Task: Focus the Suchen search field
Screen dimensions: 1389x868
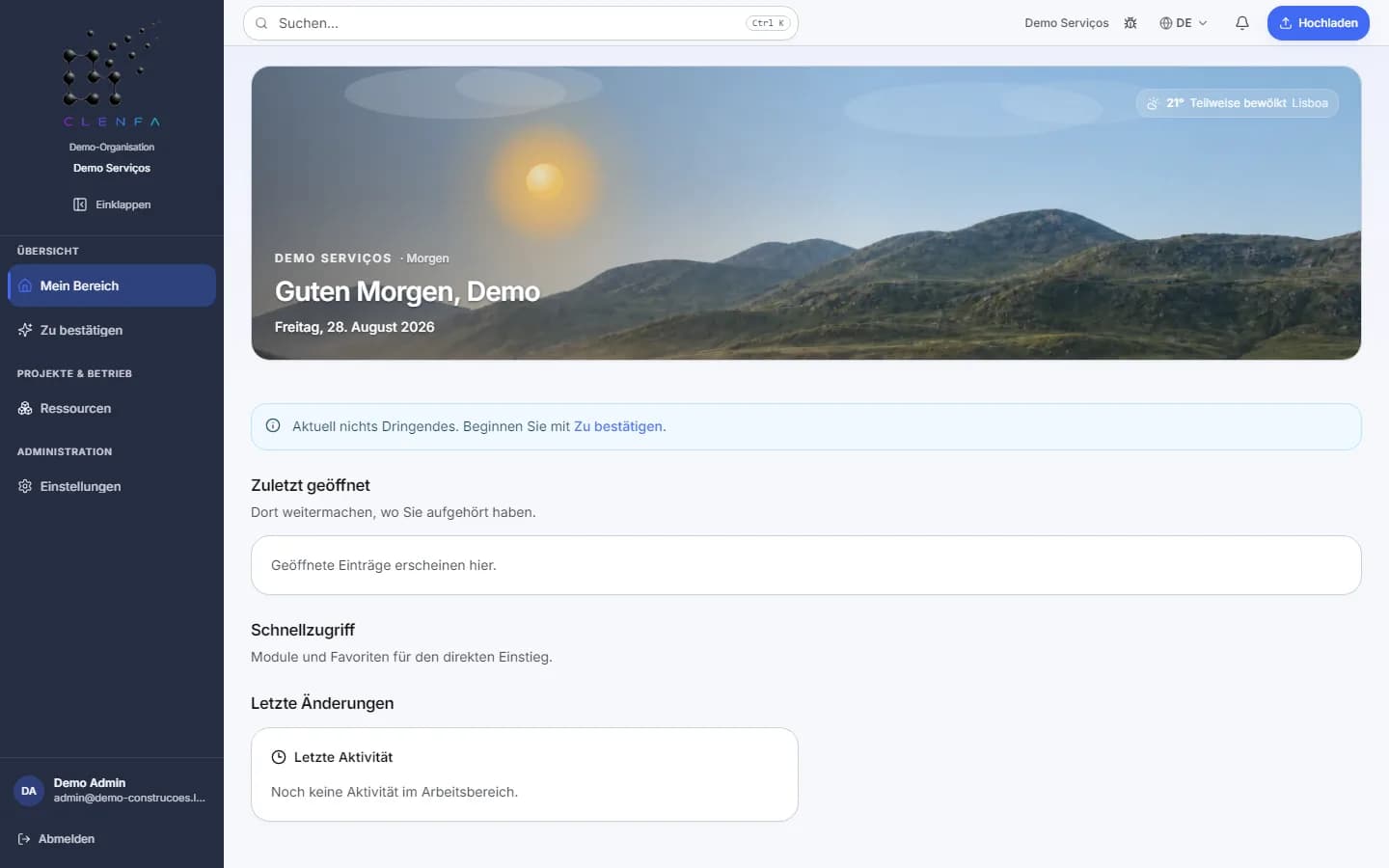Action: pyautogui.click(x=521, y=23)
